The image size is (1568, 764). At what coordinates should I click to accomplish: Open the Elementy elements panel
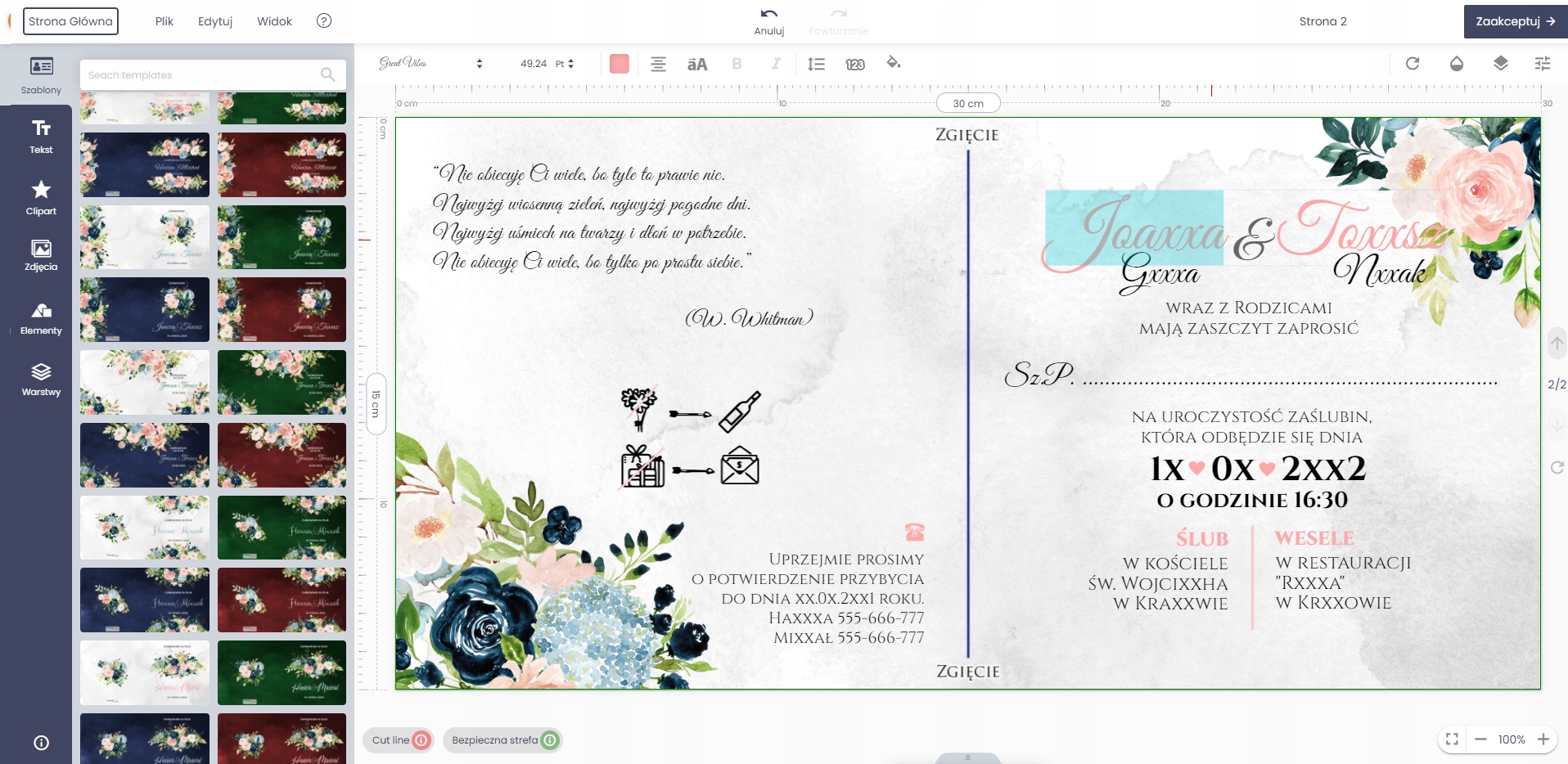(41, 319)
